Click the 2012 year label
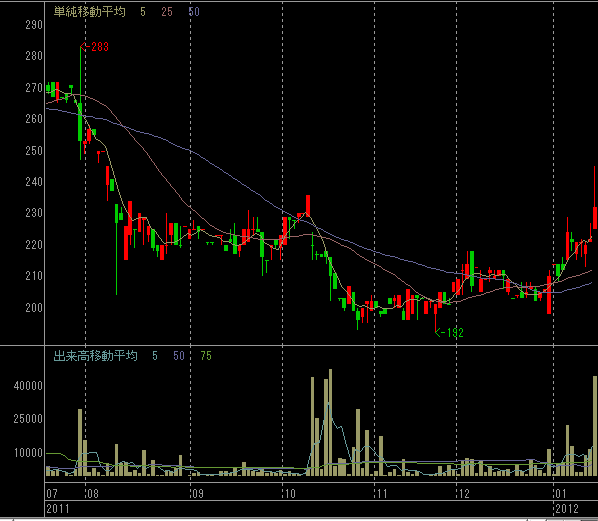The image size is (598, 521). [x=567, y=509]
